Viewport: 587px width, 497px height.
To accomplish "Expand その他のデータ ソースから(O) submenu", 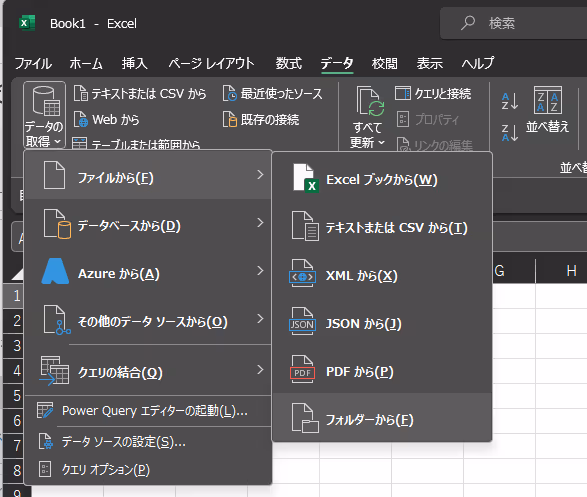I will tap(147, 320).
